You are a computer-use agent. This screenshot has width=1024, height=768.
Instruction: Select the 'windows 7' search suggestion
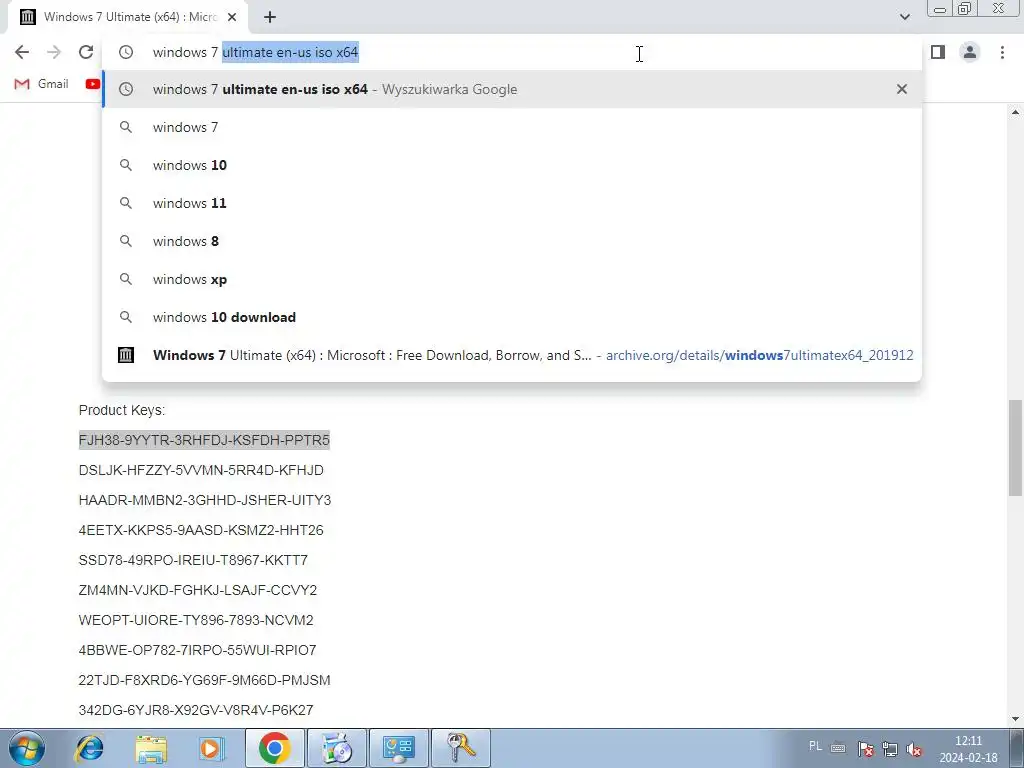point(512,127)
